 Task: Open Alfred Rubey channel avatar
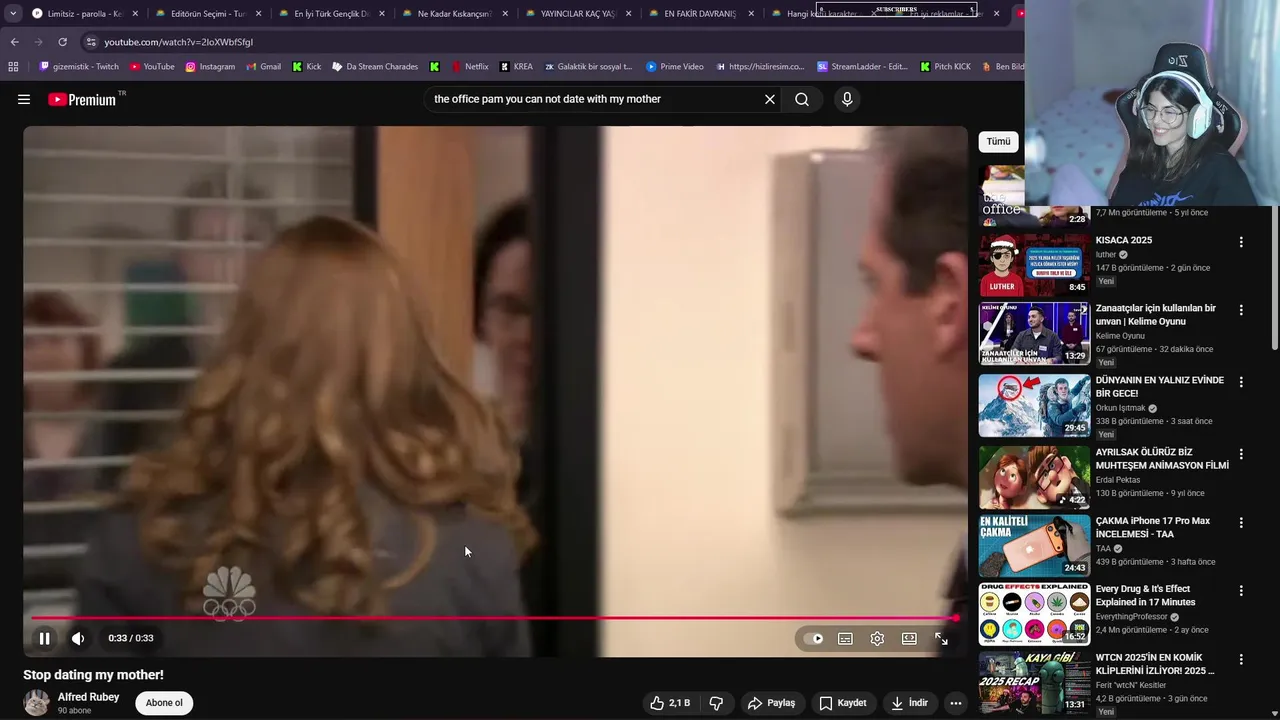click(x=37, y=703)
